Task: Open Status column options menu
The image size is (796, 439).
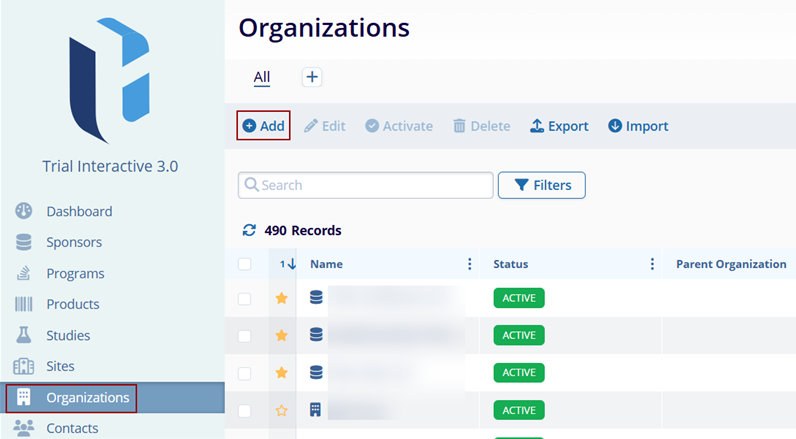Action: 652,264
